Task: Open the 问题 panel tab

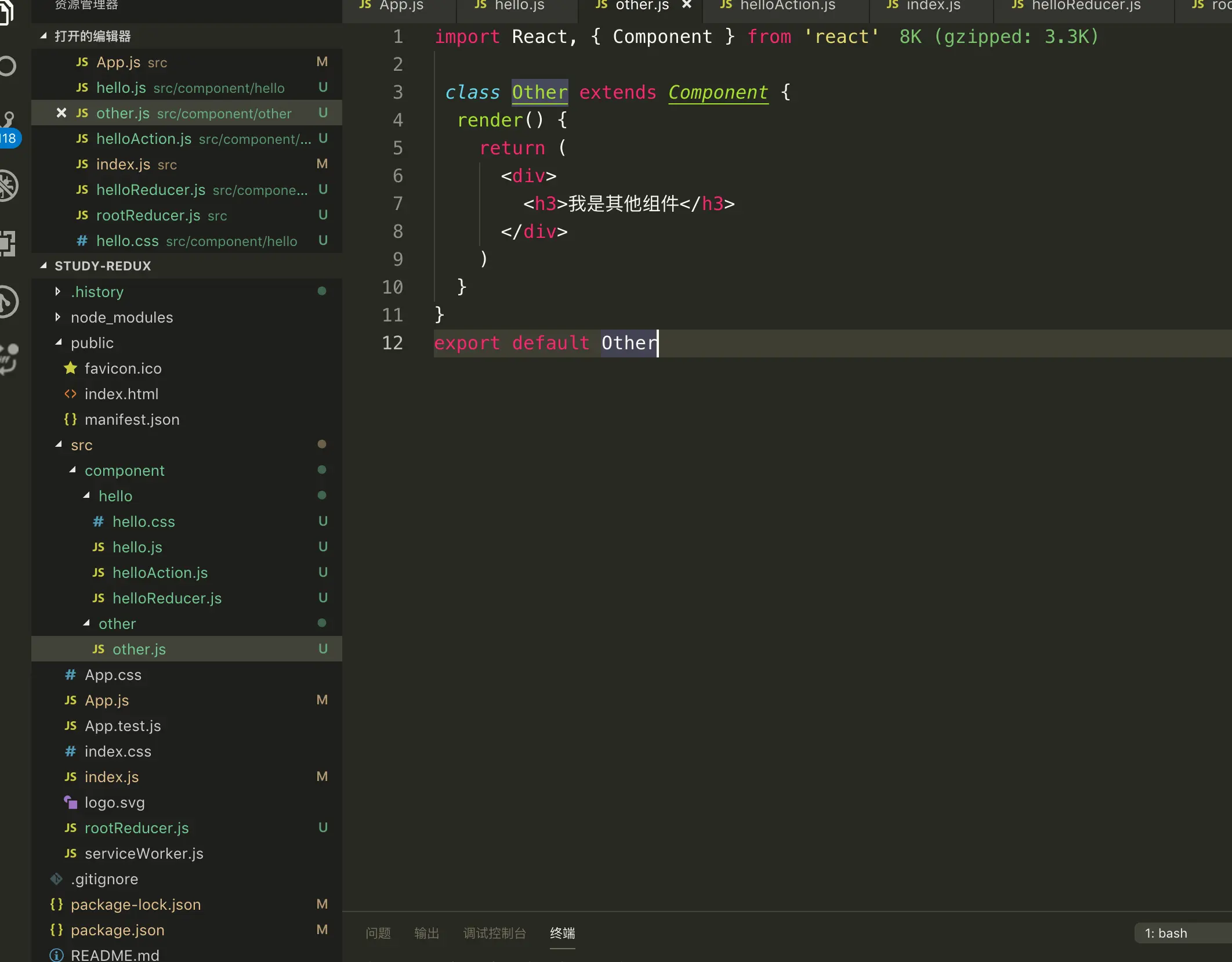Action: [x=378, y=933]
